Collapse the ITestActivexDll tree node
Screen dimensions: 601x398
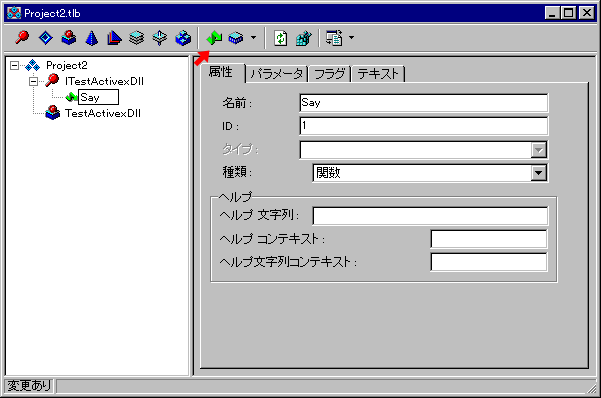(x=34, y=81)
